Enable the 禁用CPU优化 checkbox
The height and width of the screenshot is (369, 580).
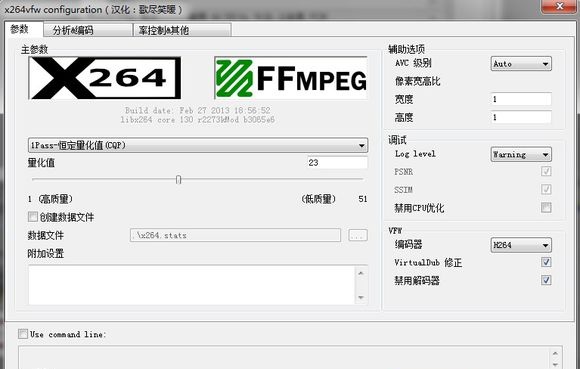pyautogui.click(x=546, y=207)
